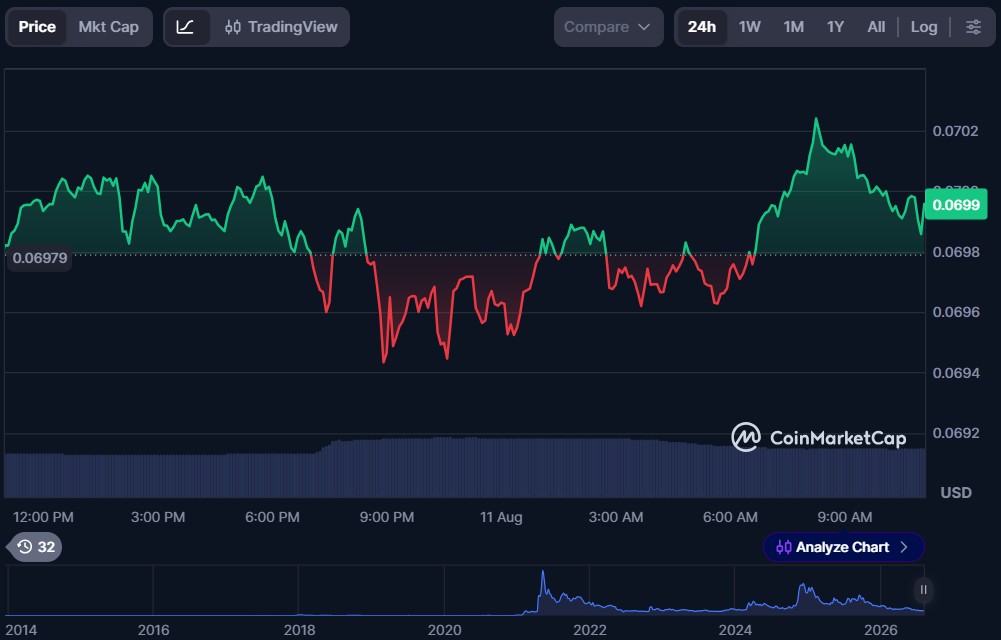Image resolution: width=1001 pixels, height=640 pixels.
Task: Click the TradingView candlestick icon
Action: click(233, 27)
